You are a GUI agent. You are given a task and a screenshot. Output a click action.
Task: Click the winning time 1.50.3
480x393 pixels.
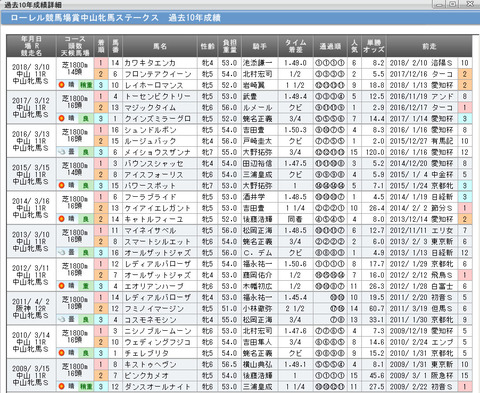(x=295, y=130)
